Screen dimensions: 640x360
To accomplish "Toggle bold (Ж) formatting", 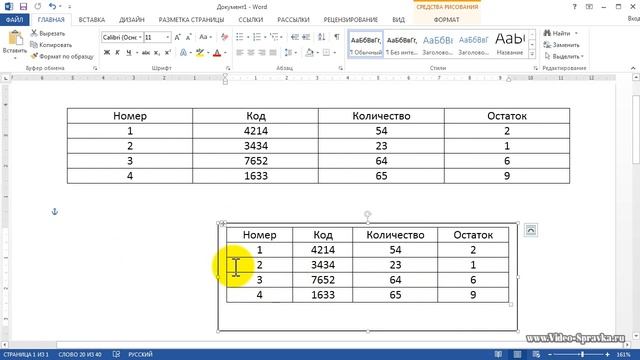I will coord(107,53).
